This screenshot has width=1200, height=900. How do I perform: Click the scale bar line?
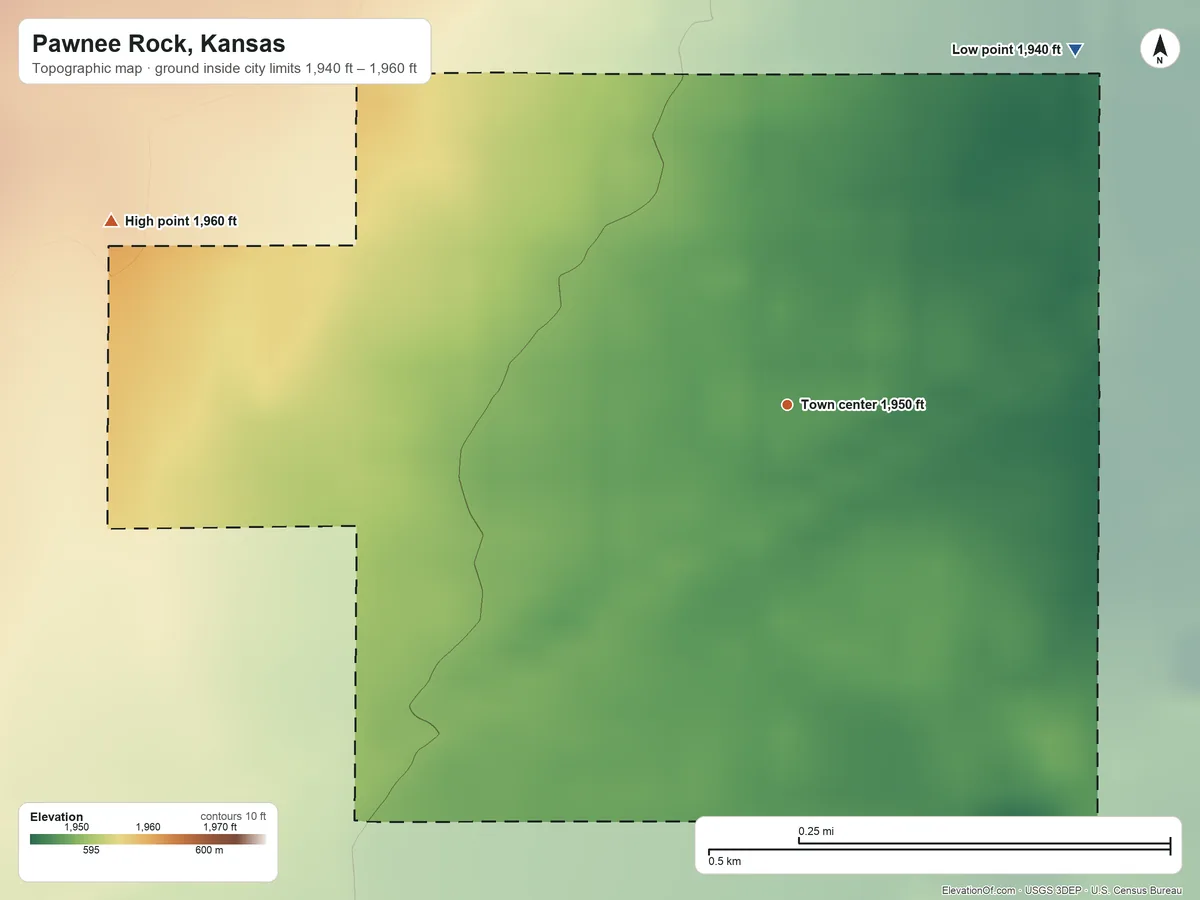tap(939, 848)
